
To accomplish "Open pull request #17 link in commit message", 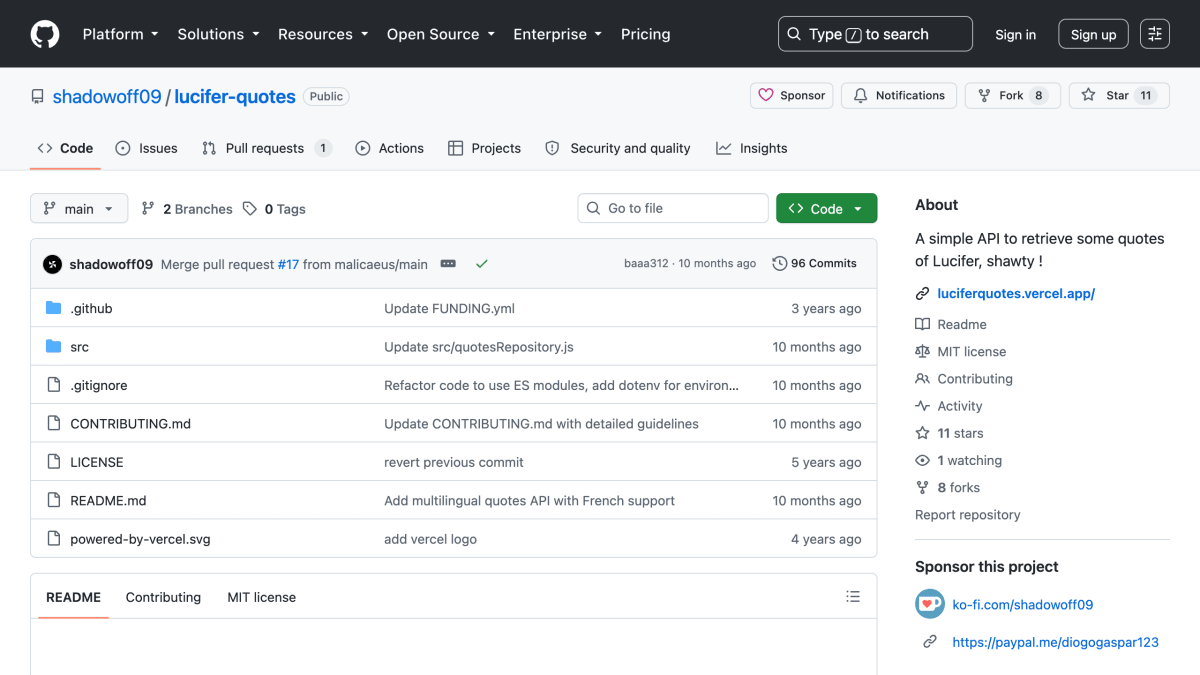I will pyautogui.click(x=288, y=264).
